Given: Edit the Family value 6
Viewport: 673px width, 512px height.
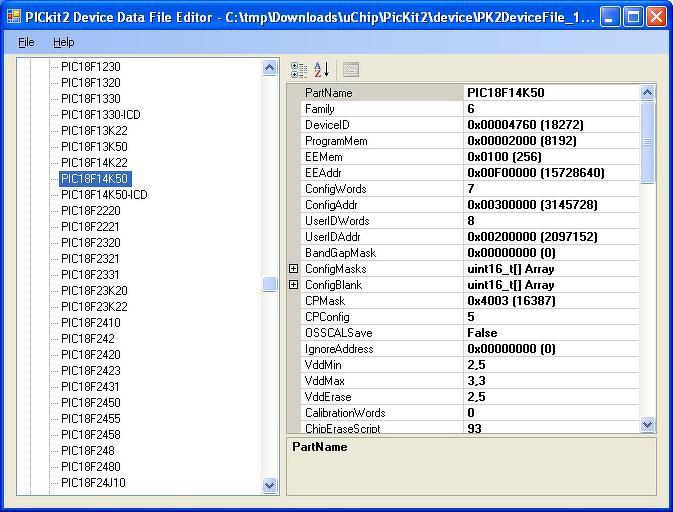Looking at the screenshot, I should click(x=552, y=109).
